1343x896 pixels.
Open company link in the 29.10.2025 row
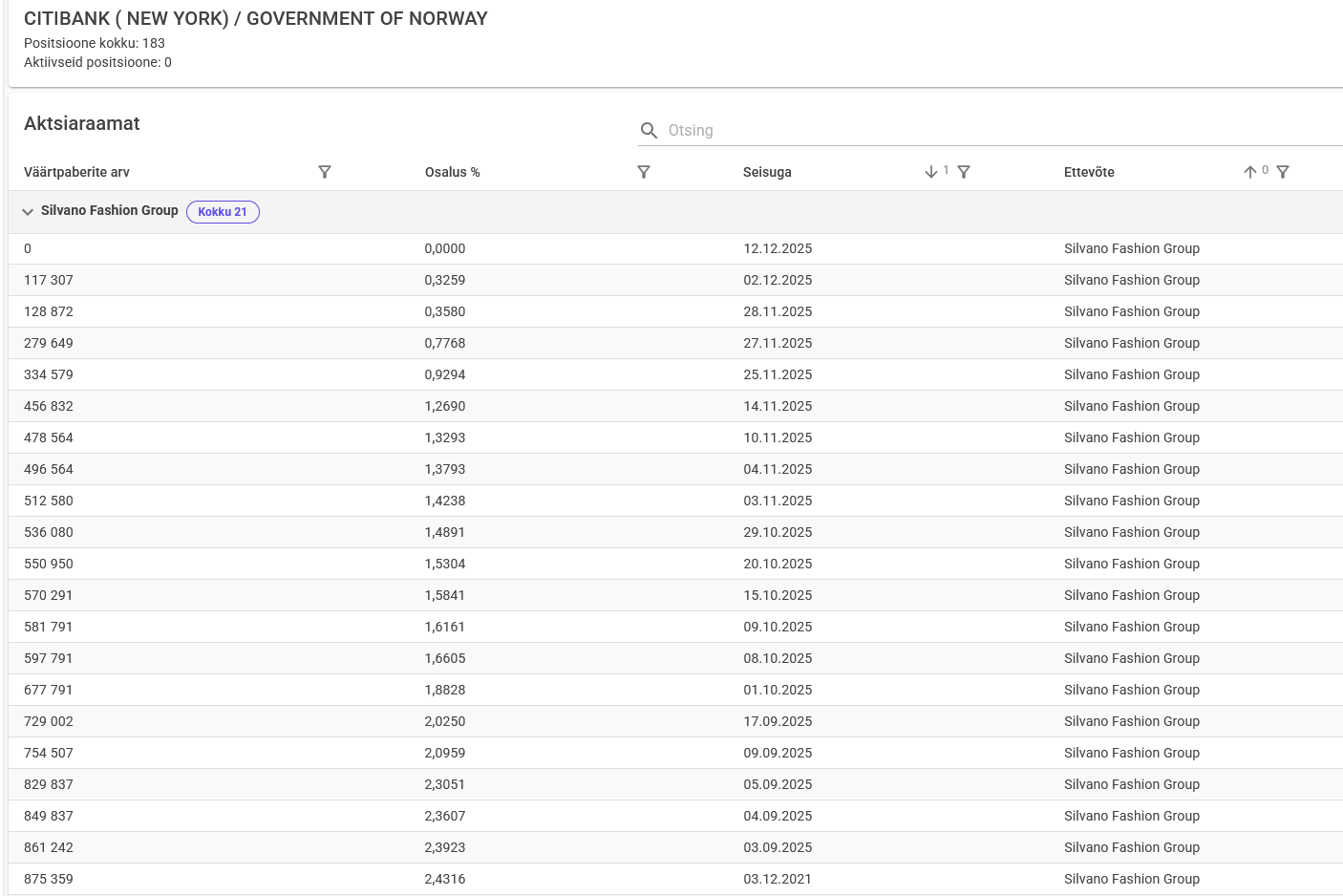pos(1131,532)
